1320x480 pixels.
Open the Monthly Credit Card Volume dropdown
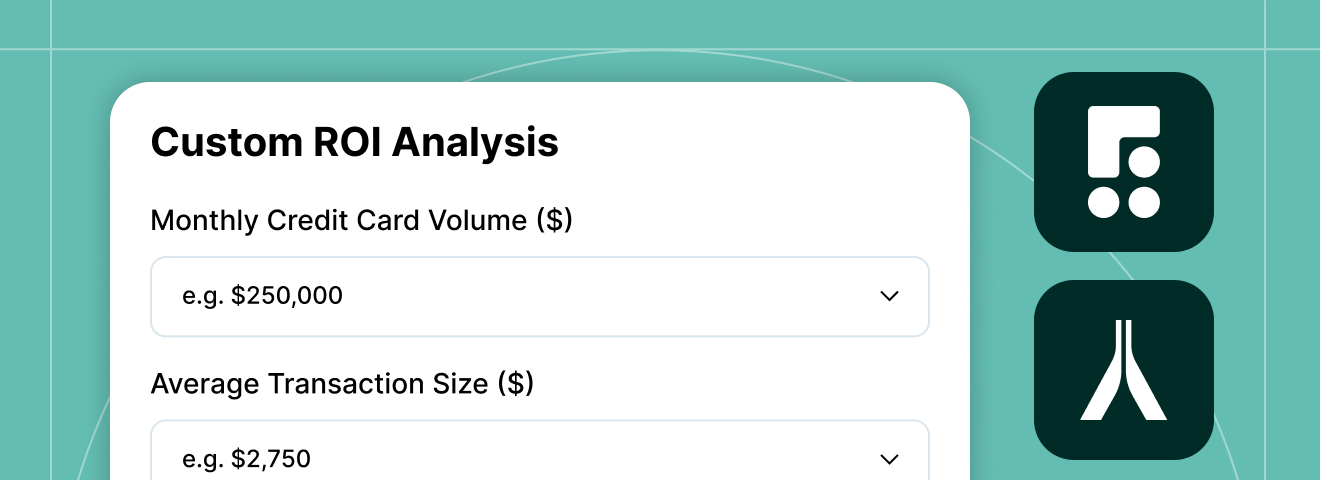click(x=540, y=297)
